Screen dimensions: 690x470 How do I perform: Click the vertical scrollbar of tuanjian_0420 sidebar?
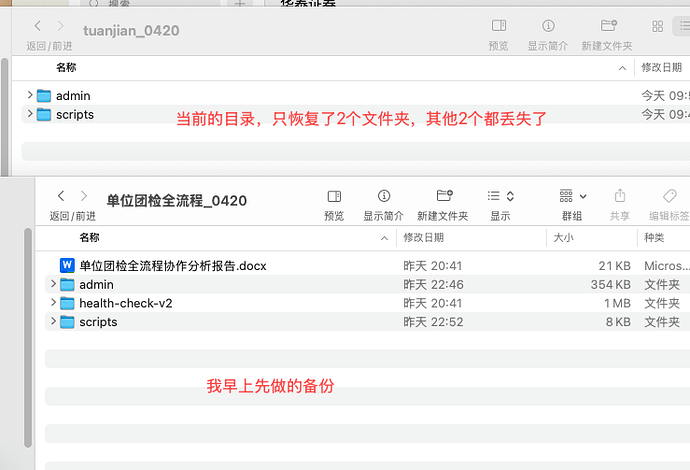click(5, 117)
